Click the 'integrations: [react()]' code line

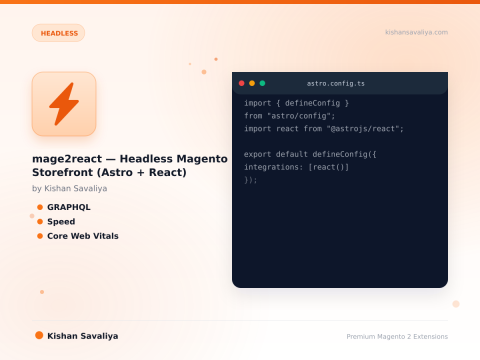click(296, 167)
